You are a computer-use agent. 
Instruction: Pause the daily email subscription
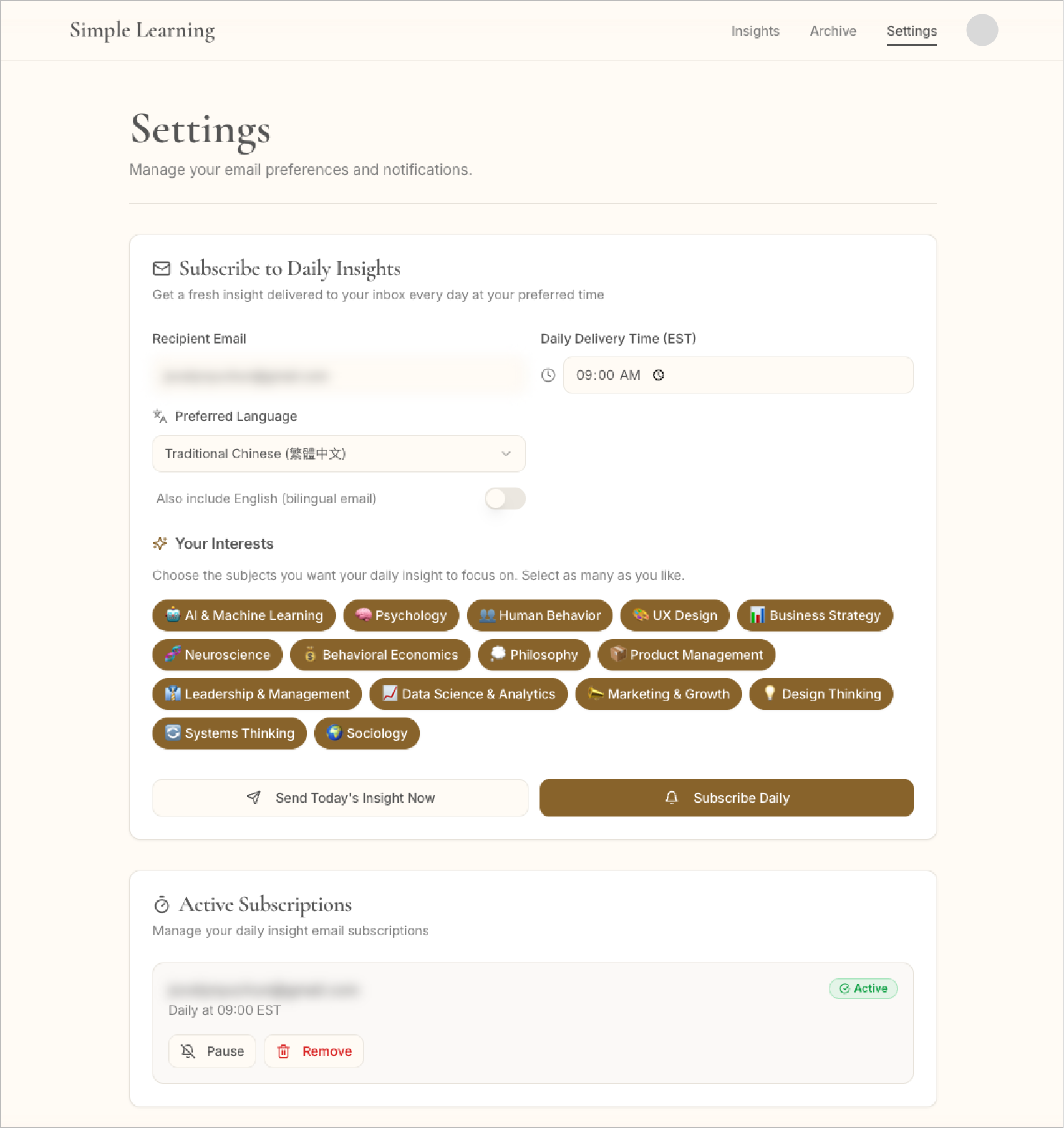click(212, 1051)
